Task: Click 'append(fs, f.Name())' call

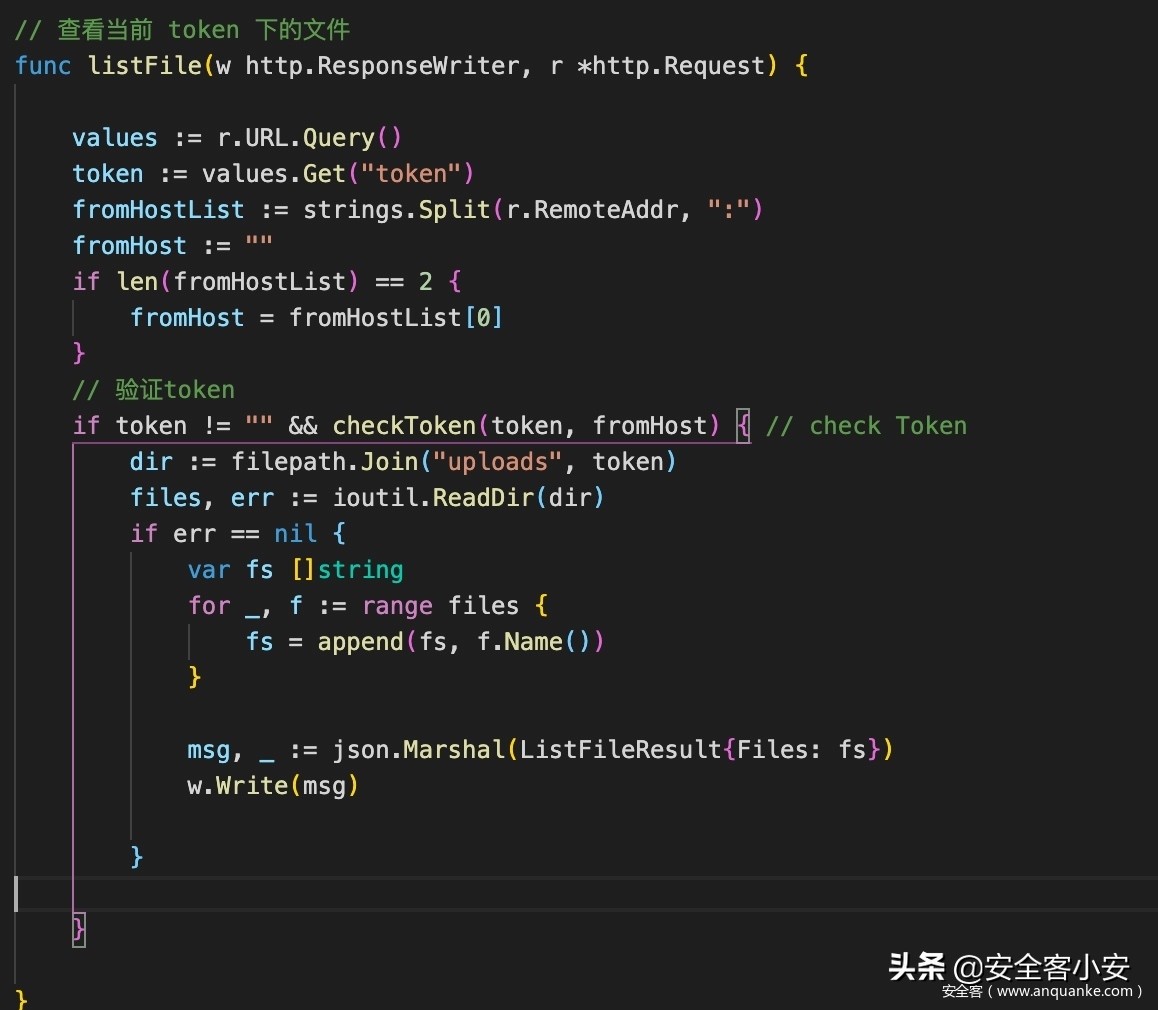Action: click(461, 642)
